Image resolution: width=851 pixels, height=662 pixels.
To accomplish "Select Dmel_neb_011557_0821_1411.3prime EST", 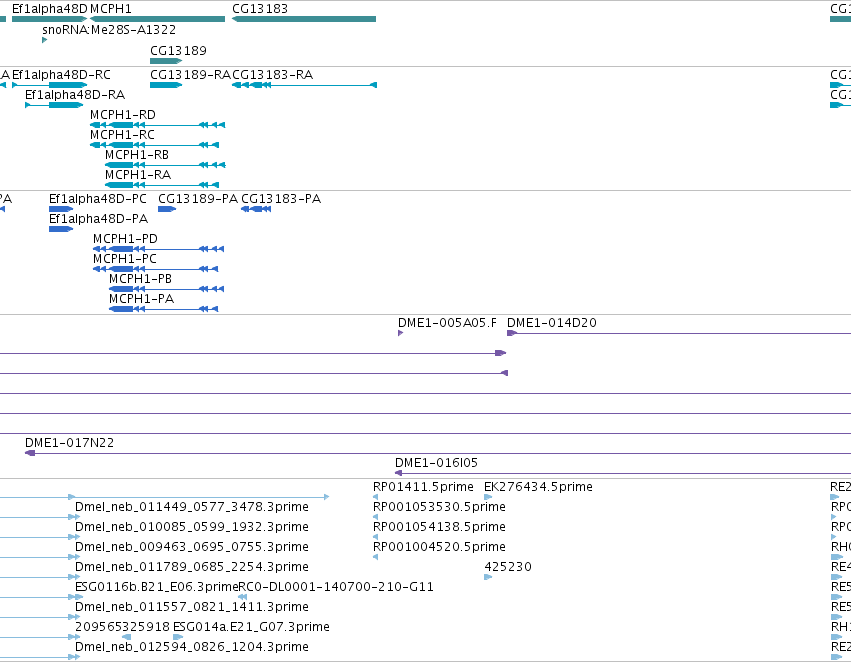I will pyautogui.click(x=192, y=607).
